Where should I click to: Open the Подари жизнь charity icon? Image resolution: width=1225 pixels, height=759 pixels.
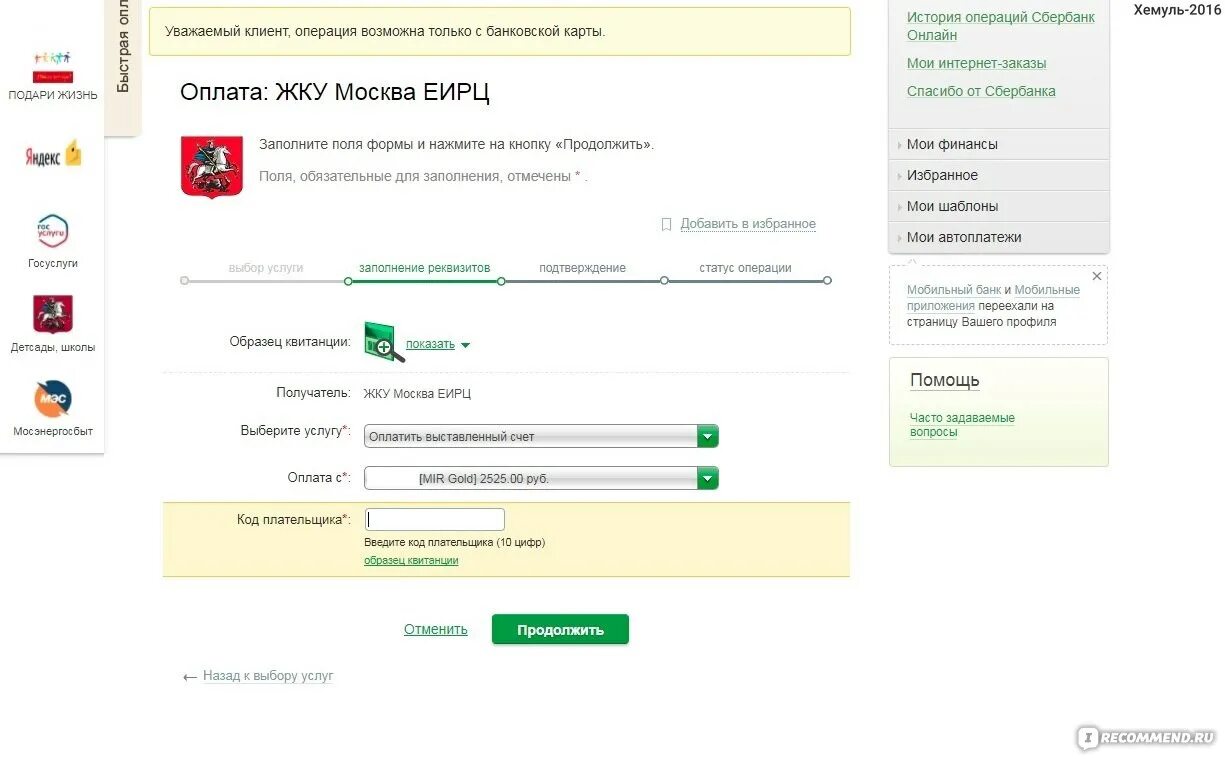pyautogui.click(x=53, y=67)
